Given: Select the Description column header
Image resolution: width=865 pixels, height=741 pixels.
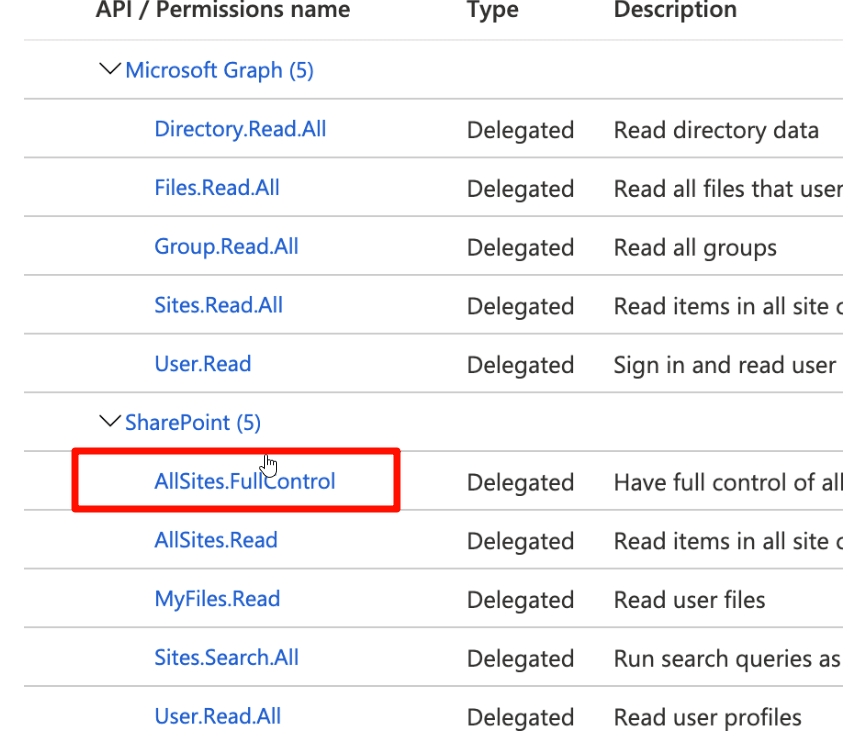Looking at the screenshot, I should coord(675,10).
